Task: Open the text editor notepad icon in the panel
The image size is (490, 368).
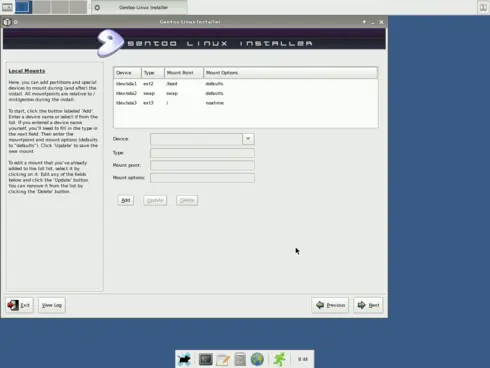Action: [x=223, y=360]
